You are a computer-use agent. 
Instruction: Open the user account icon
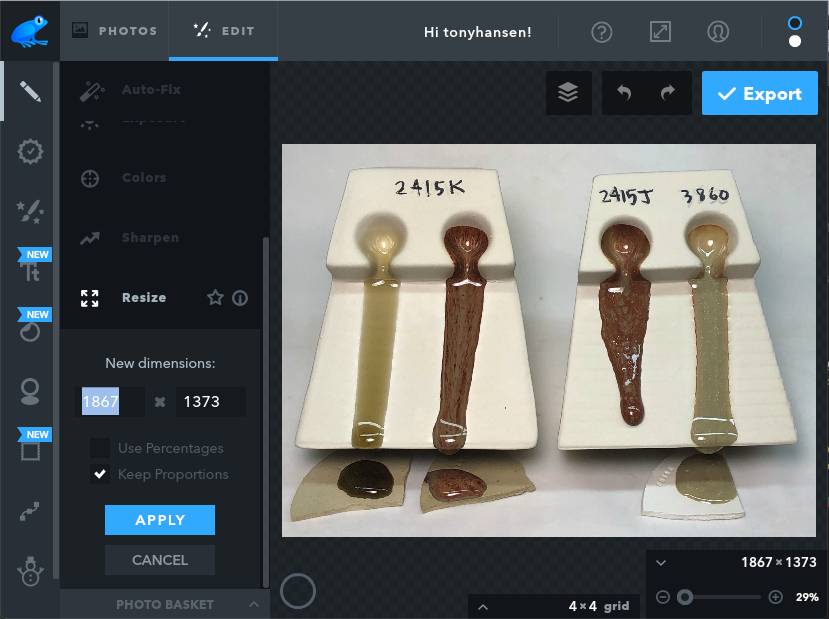click(718, 32)
